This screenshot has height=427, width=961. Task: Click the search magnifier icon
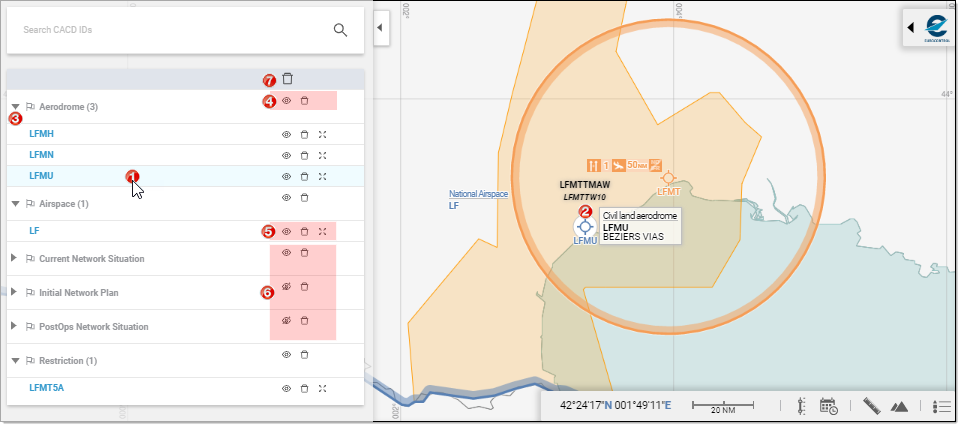(x=340, y=30)
